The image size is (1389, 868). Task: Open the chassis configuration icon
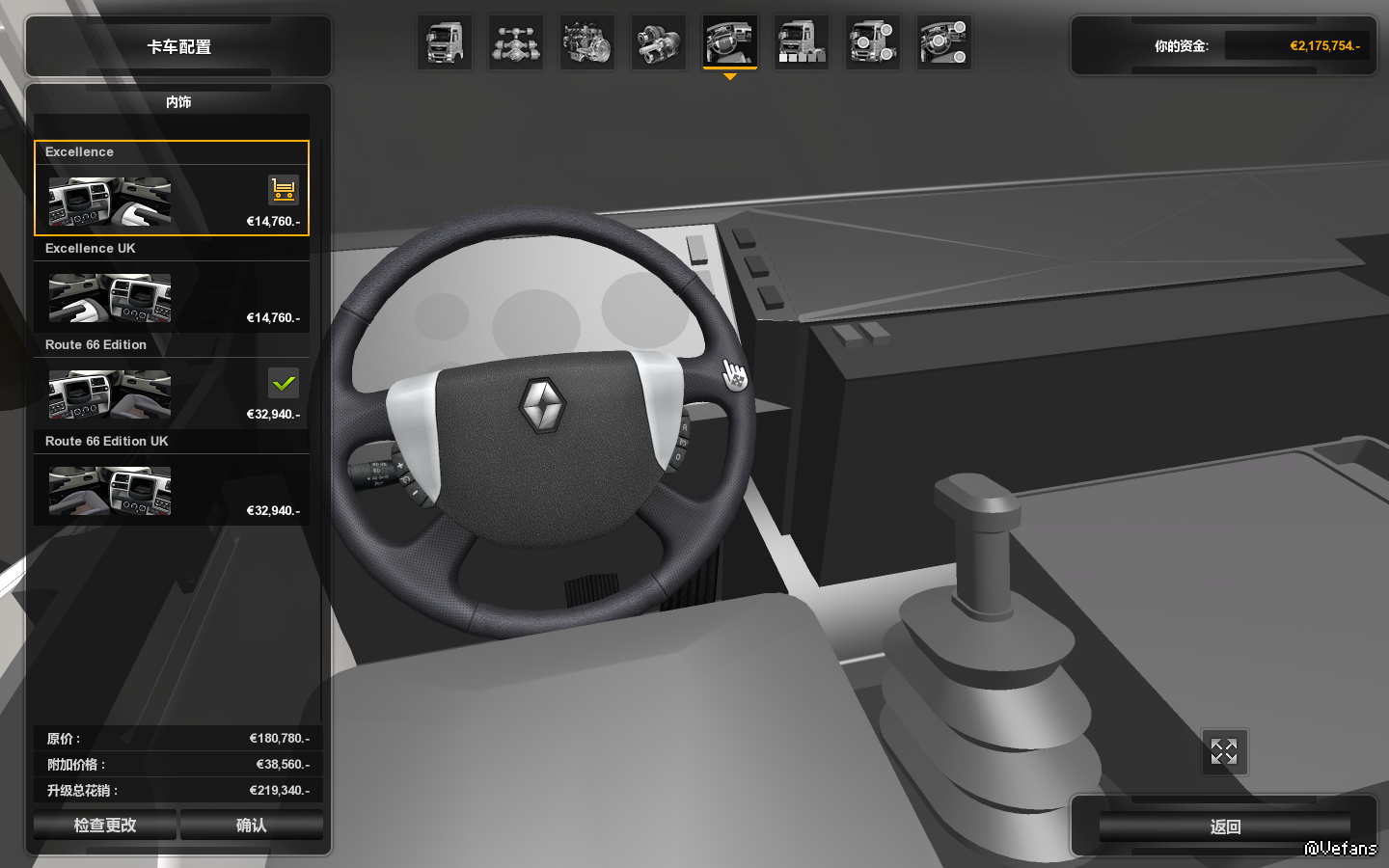516,43
